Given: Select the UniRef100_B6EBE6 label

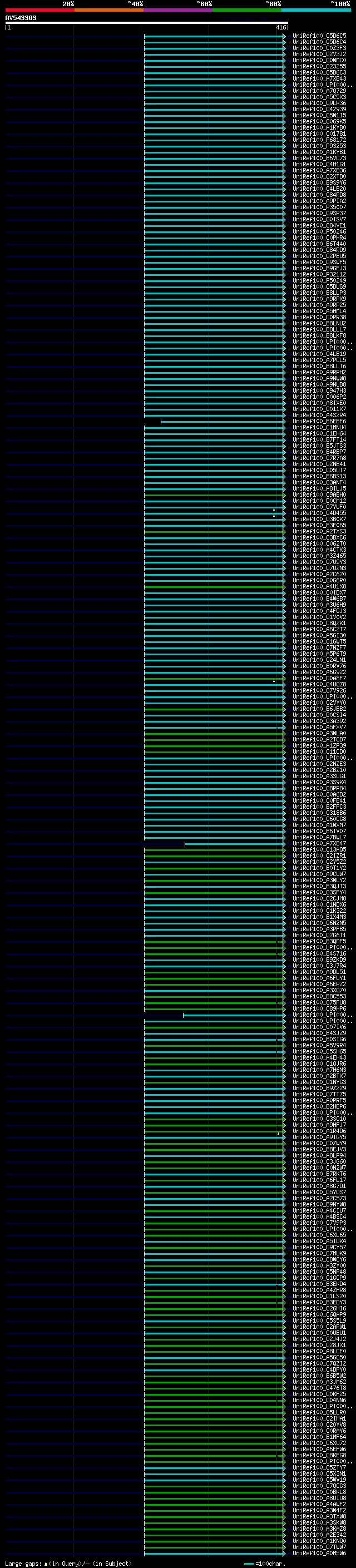Looking at the screenshot, I should [x=319, y=421].
